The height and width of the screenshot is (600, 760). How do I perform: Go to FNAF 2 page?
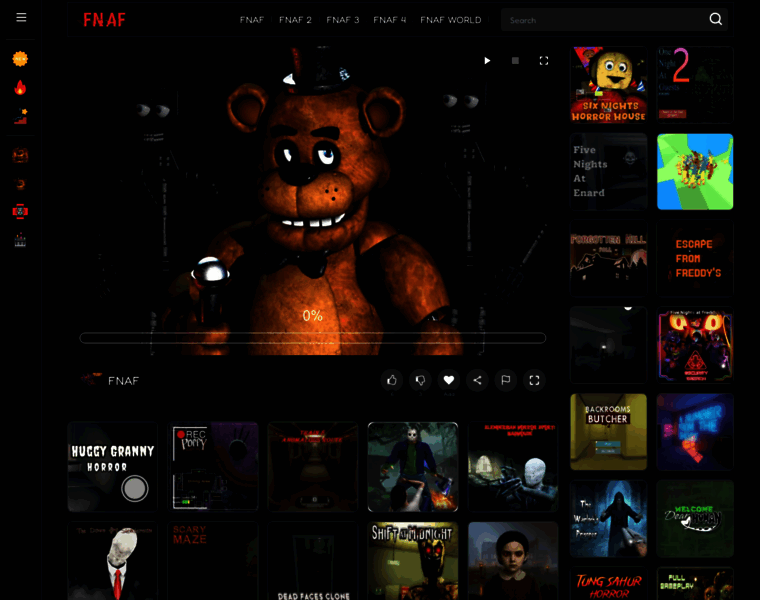coord(295,20)
